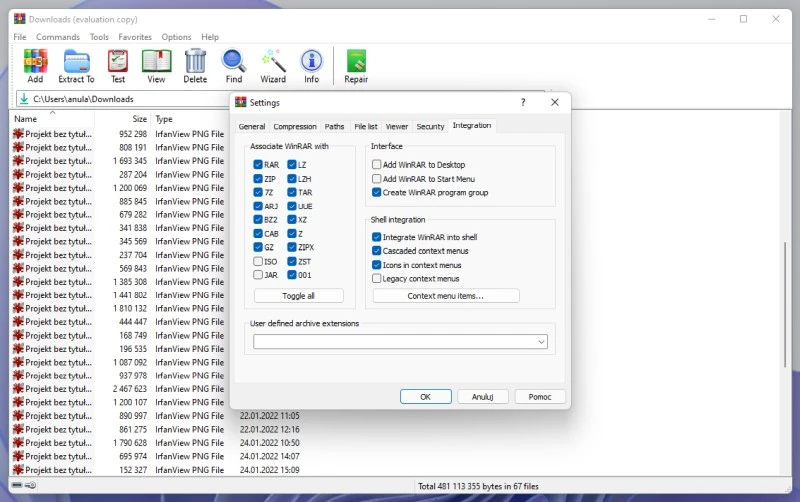Enable the ISO association checkbox
This screenshot has height=502, width=800.
pos(258,261)
